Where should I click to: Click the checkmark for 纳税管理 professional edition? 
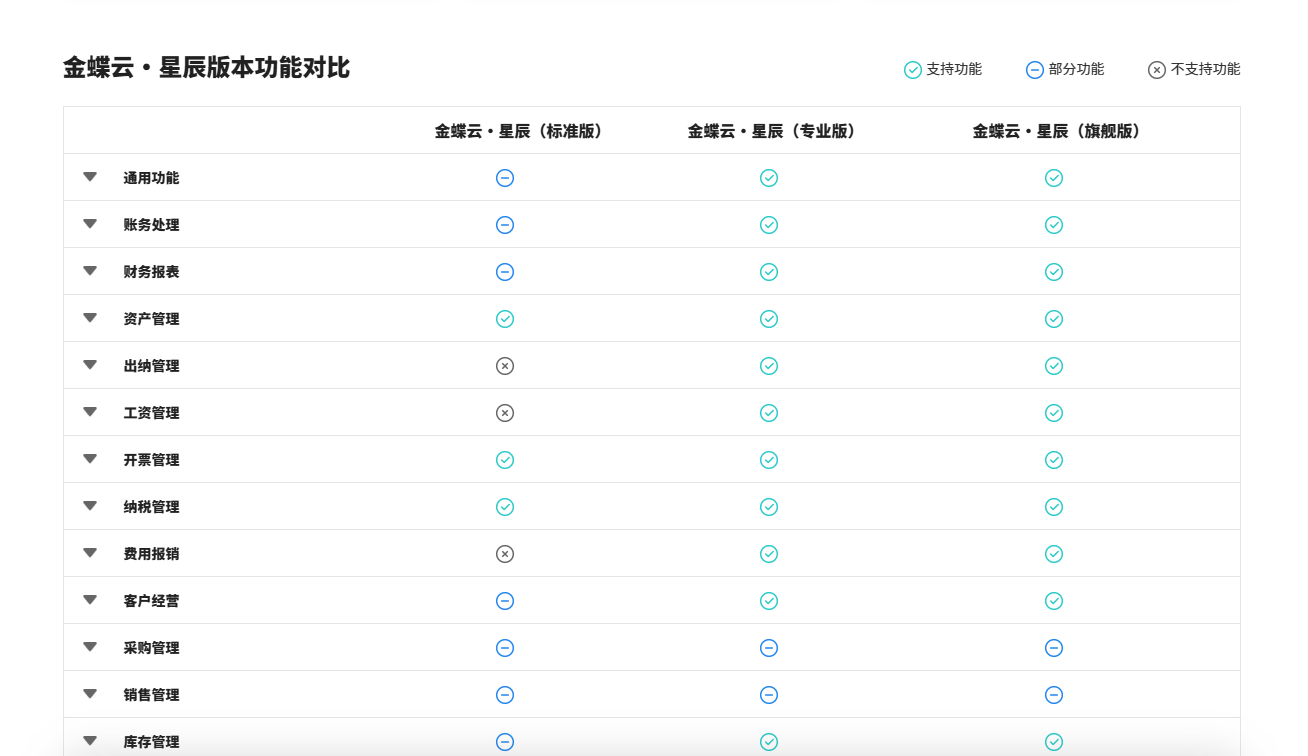coord(769,506)
